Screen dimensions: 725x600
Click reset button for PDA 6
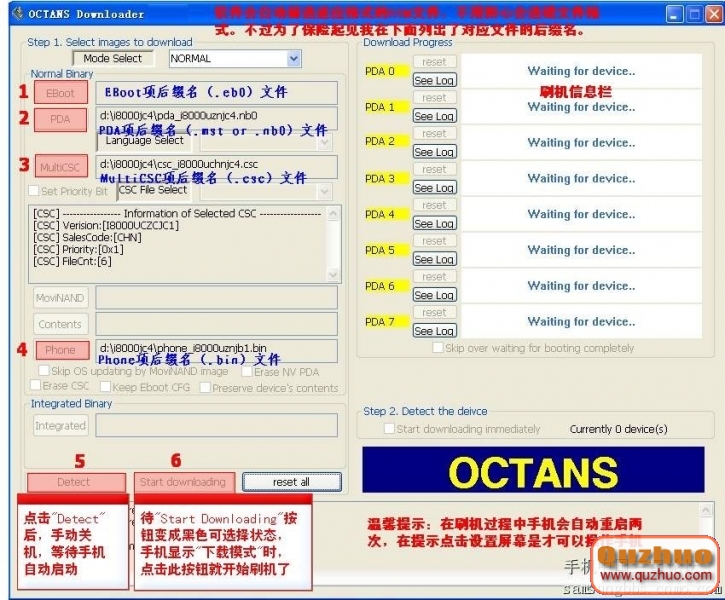434,276
